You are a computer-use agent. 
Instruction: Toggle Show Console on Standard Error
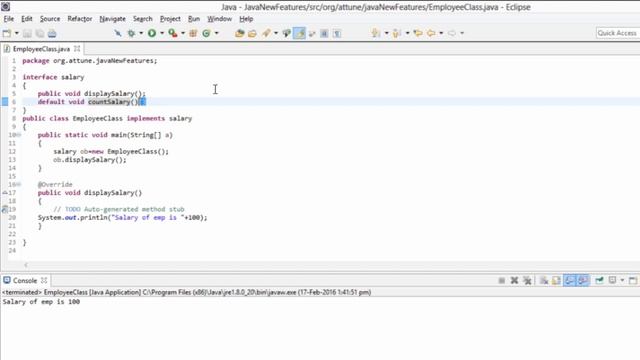point(583,280)
